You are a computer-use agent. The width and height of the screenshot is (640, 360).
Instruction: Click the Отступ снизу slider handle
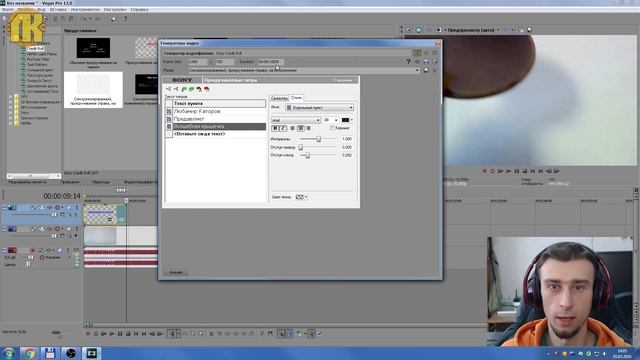click(x=308, y=156)
